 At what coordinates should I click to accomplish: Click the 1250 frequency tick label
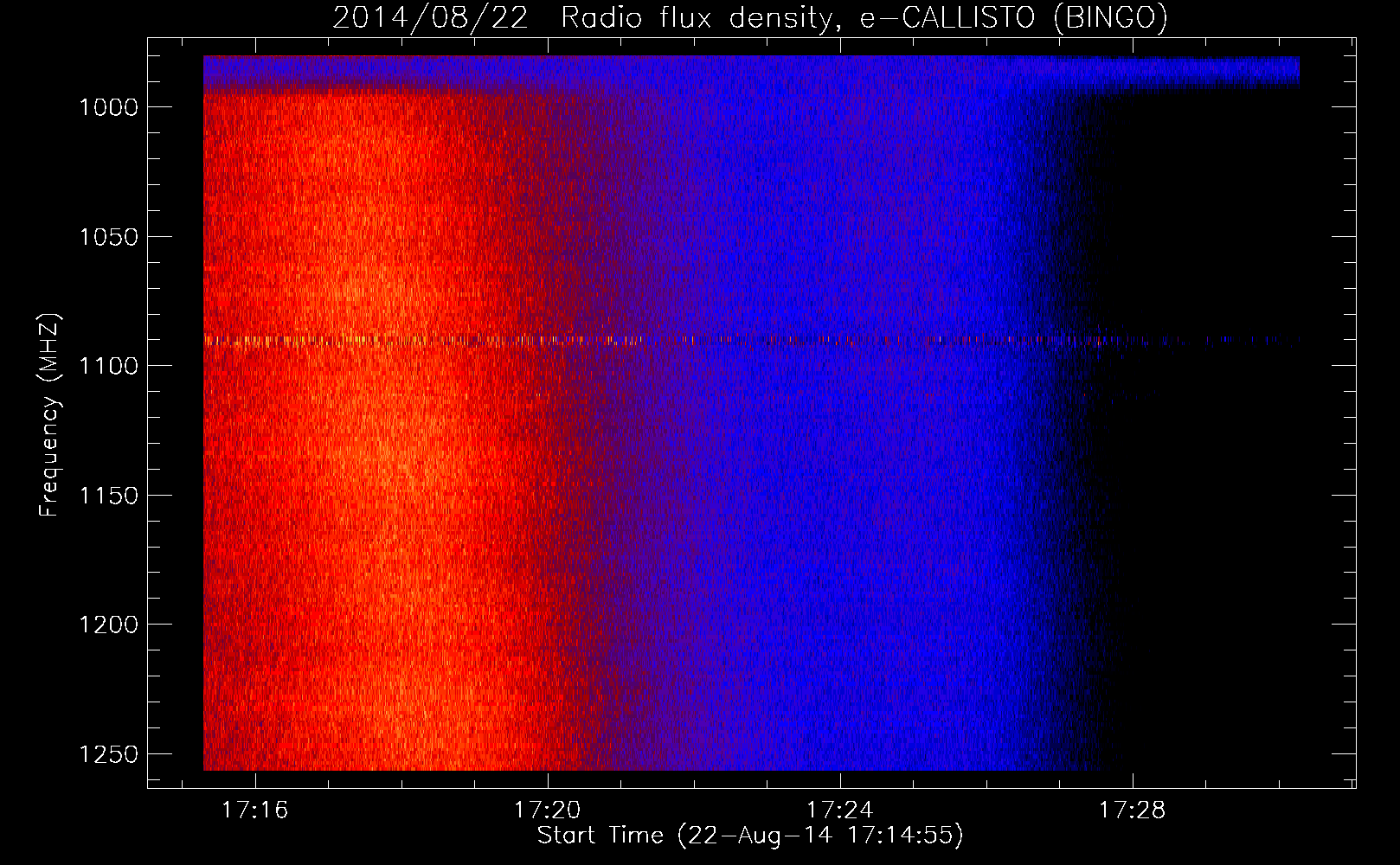point(109,754)
